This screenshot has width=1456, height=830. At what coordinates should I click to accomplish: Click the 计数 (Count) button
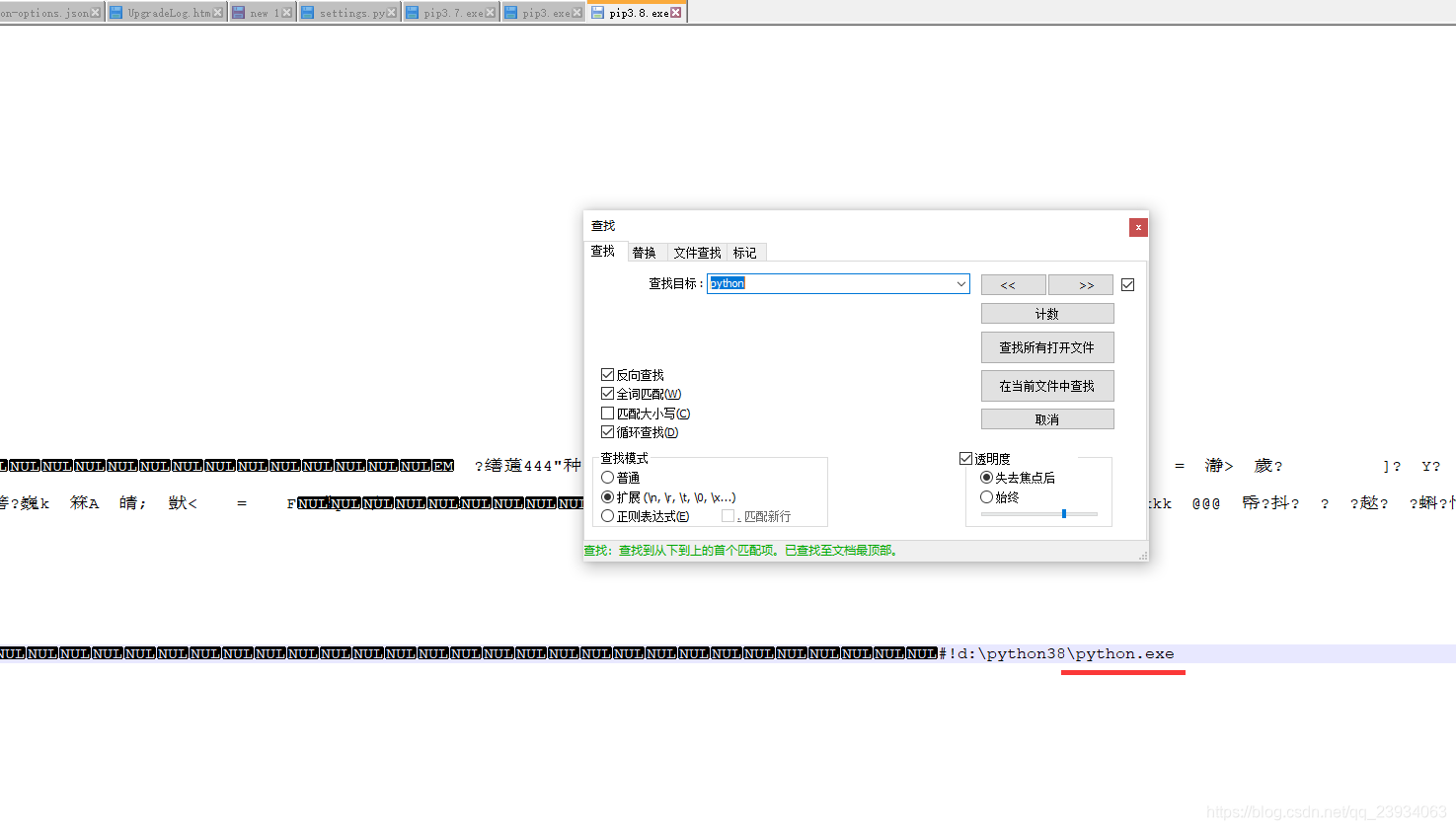click(1047, 314)
